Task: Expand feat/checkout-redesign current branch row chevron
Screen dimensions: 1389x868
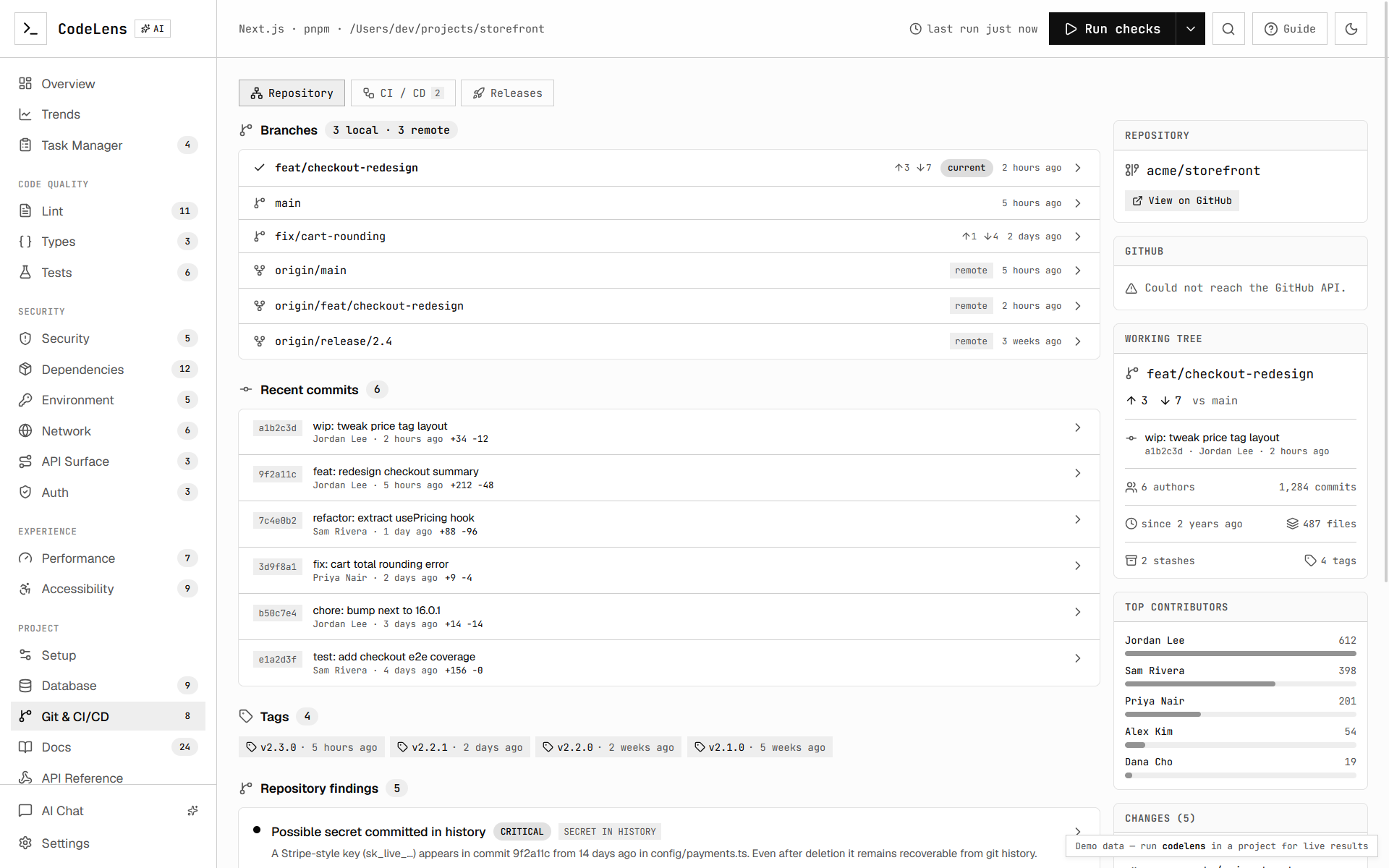Action: (1078, 168)
